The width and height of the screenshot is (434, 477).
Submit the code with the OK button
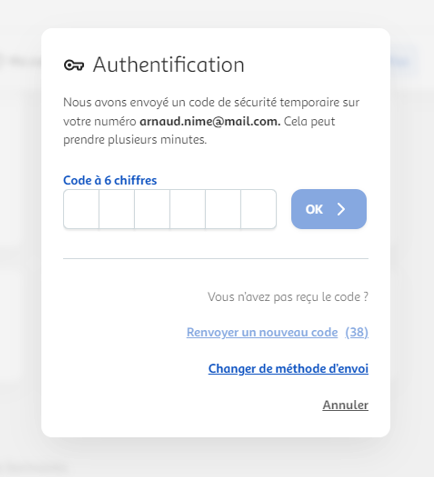coord(329,209)
